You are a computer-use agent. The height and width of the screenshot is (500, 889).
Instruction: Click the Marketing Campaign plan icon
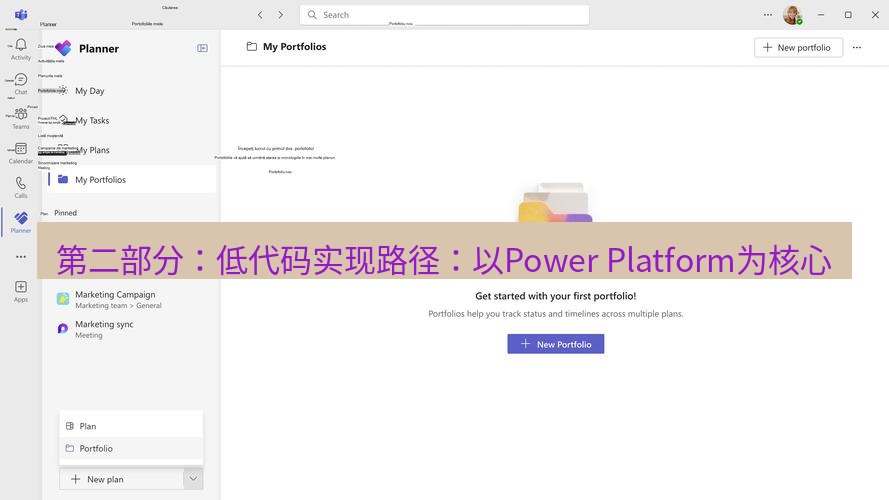coord(63,298)
